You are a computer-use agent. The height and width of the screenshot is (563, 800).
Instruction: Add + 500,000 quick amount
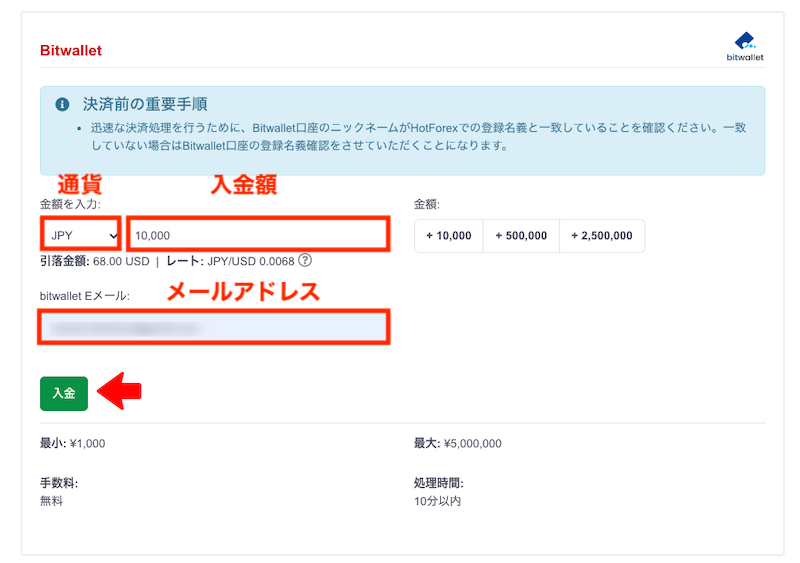(521, 236)
